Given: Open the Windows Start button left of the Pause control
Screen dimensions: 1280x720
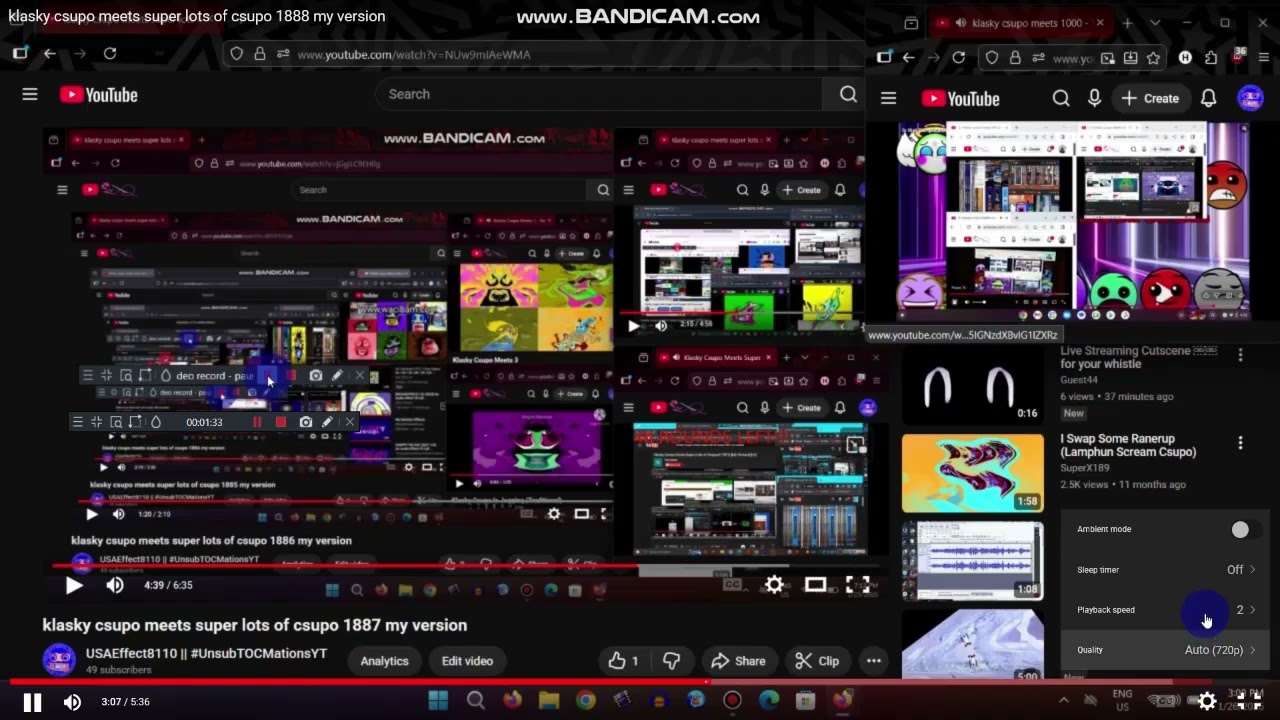Looking at the screenshot, I should [x=438, y=700].
